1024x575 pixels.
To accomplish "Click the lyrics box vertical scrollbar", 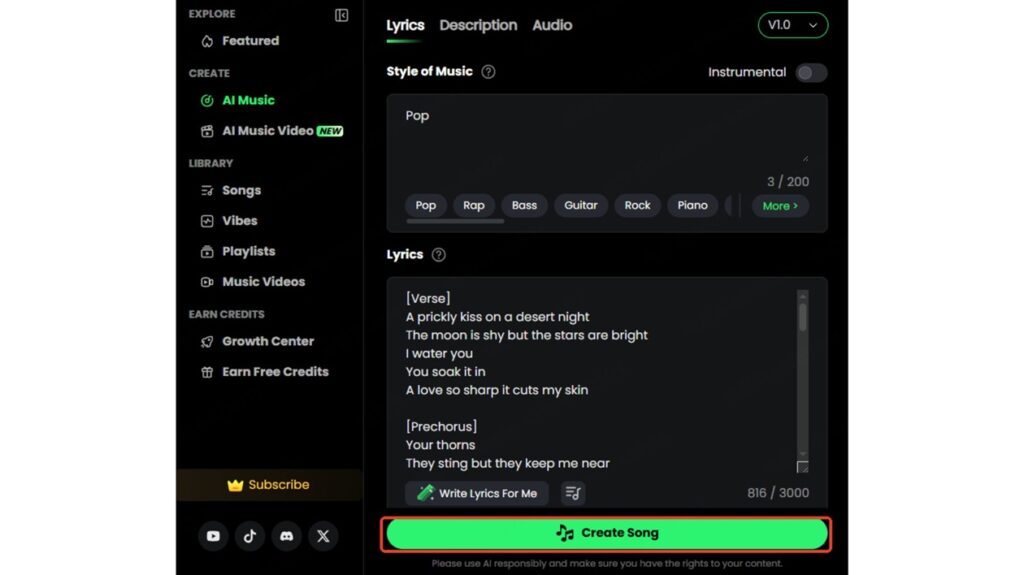I will [x=802, y=318].
